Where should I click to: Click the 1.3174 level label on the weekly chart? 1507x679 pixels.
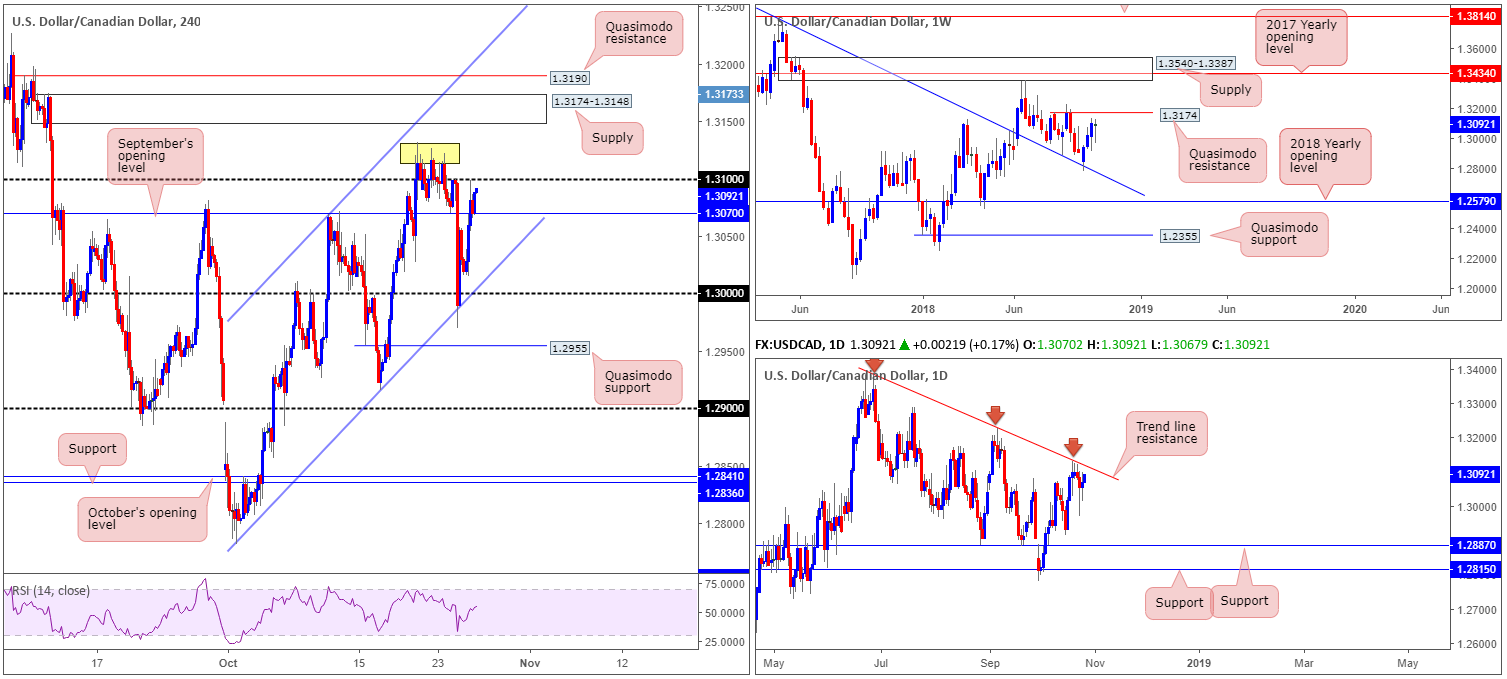[x=1179, y=116]
